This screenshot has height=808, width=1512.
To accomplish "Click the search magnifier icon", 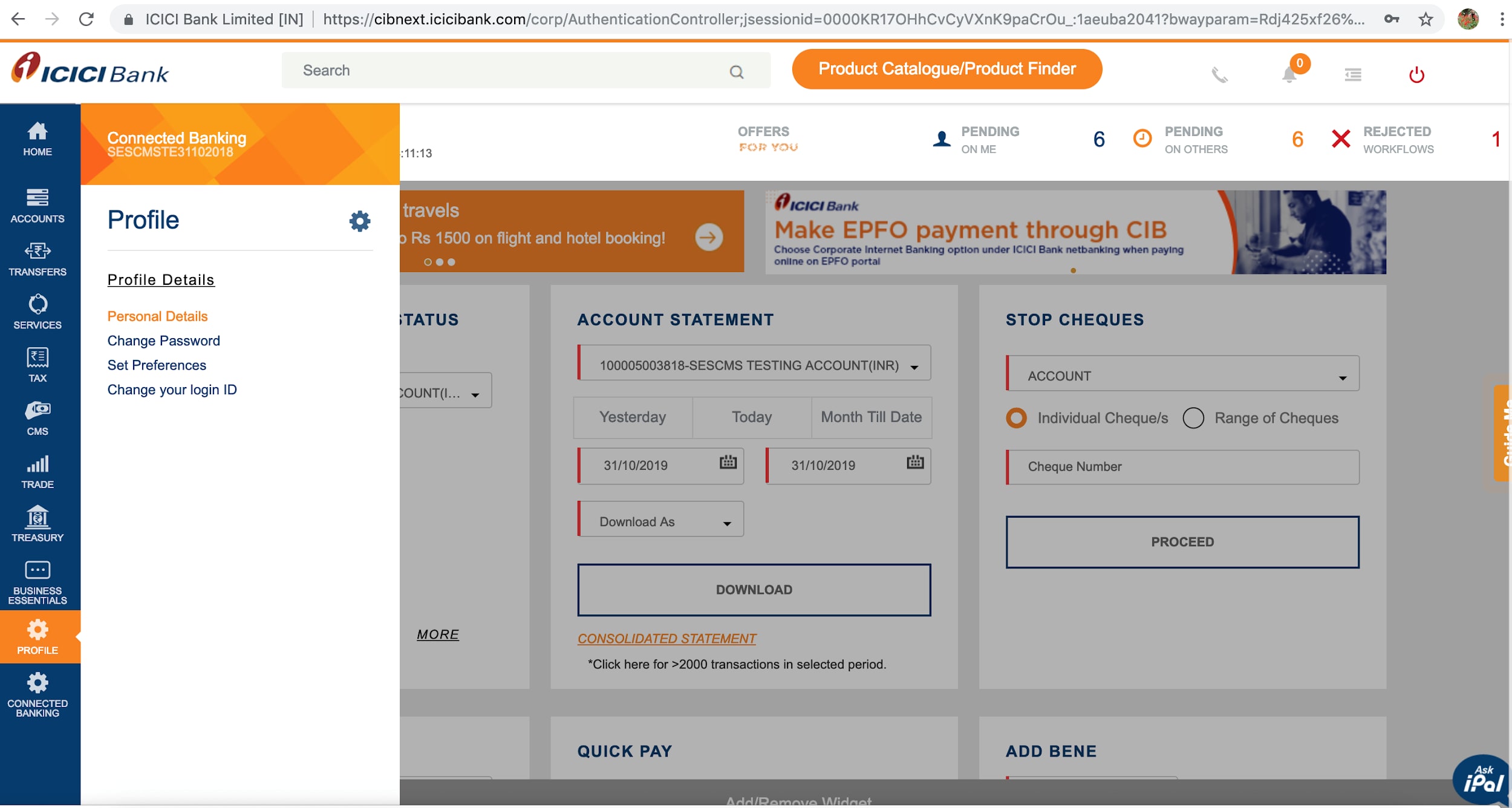I will click(736, 71).
